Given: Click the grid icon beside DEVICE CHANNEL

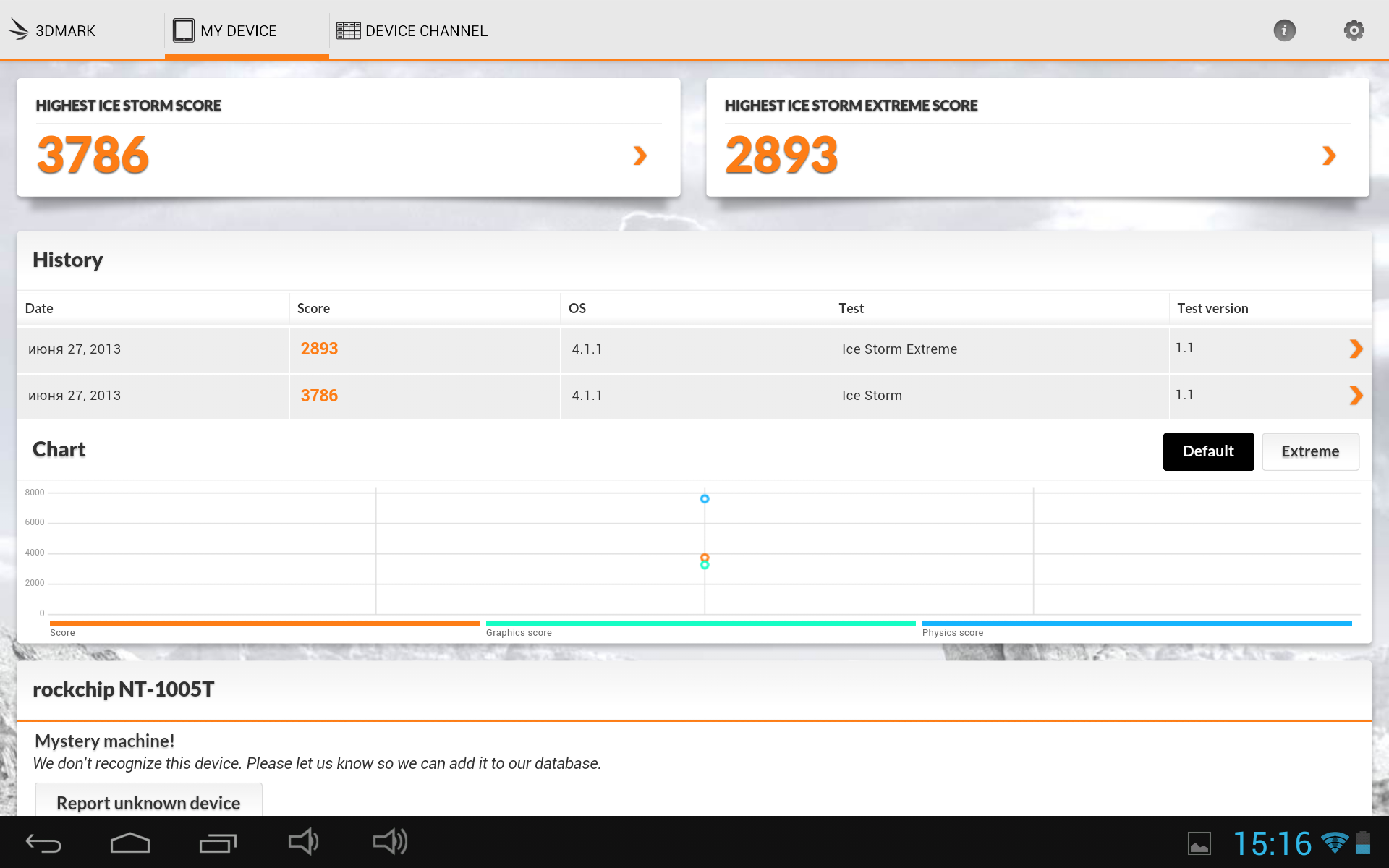Looking at the screenshot, I should (348, 30).
